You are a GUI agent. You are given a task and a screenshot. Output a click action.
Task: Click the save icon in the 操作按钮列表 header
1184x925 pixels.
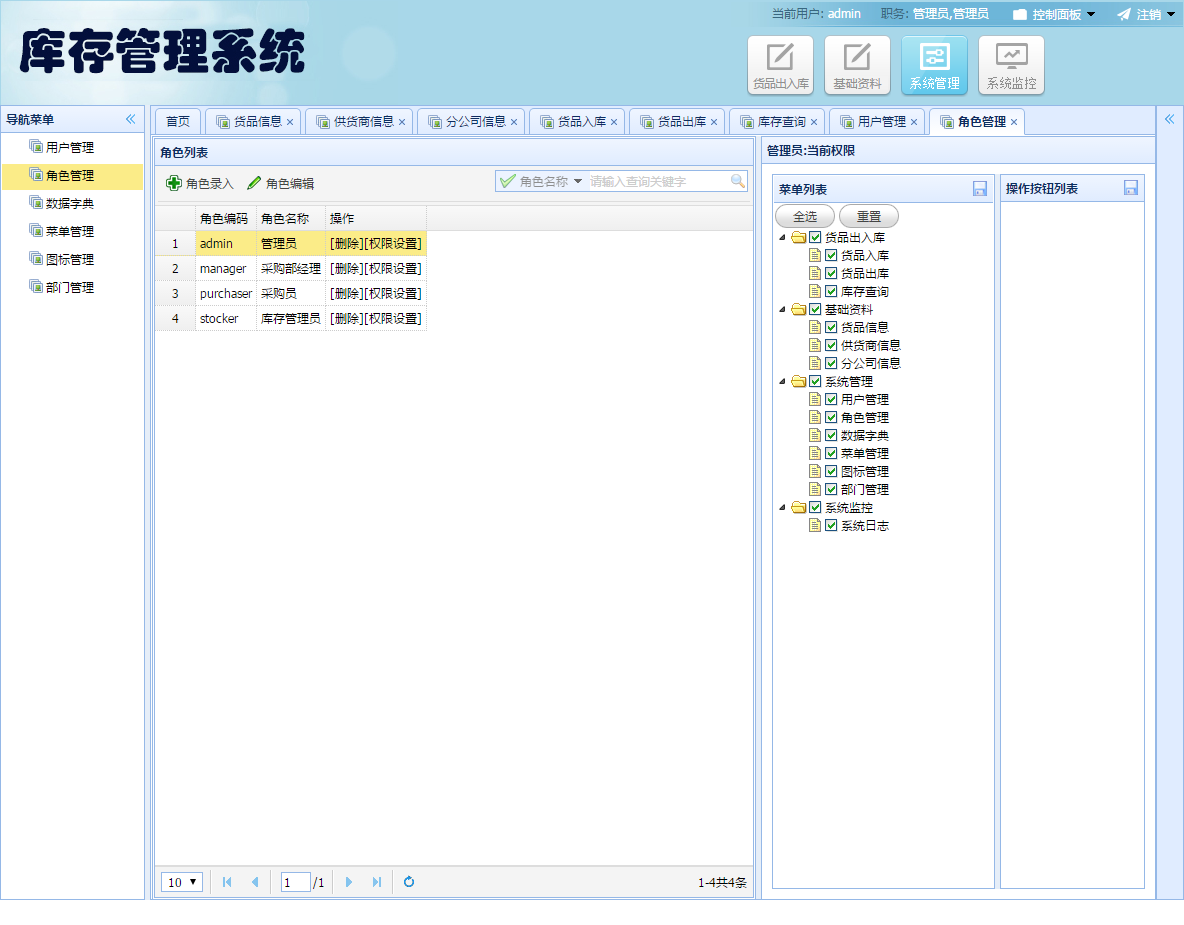pyautogui.click(x=1130, y=188)
